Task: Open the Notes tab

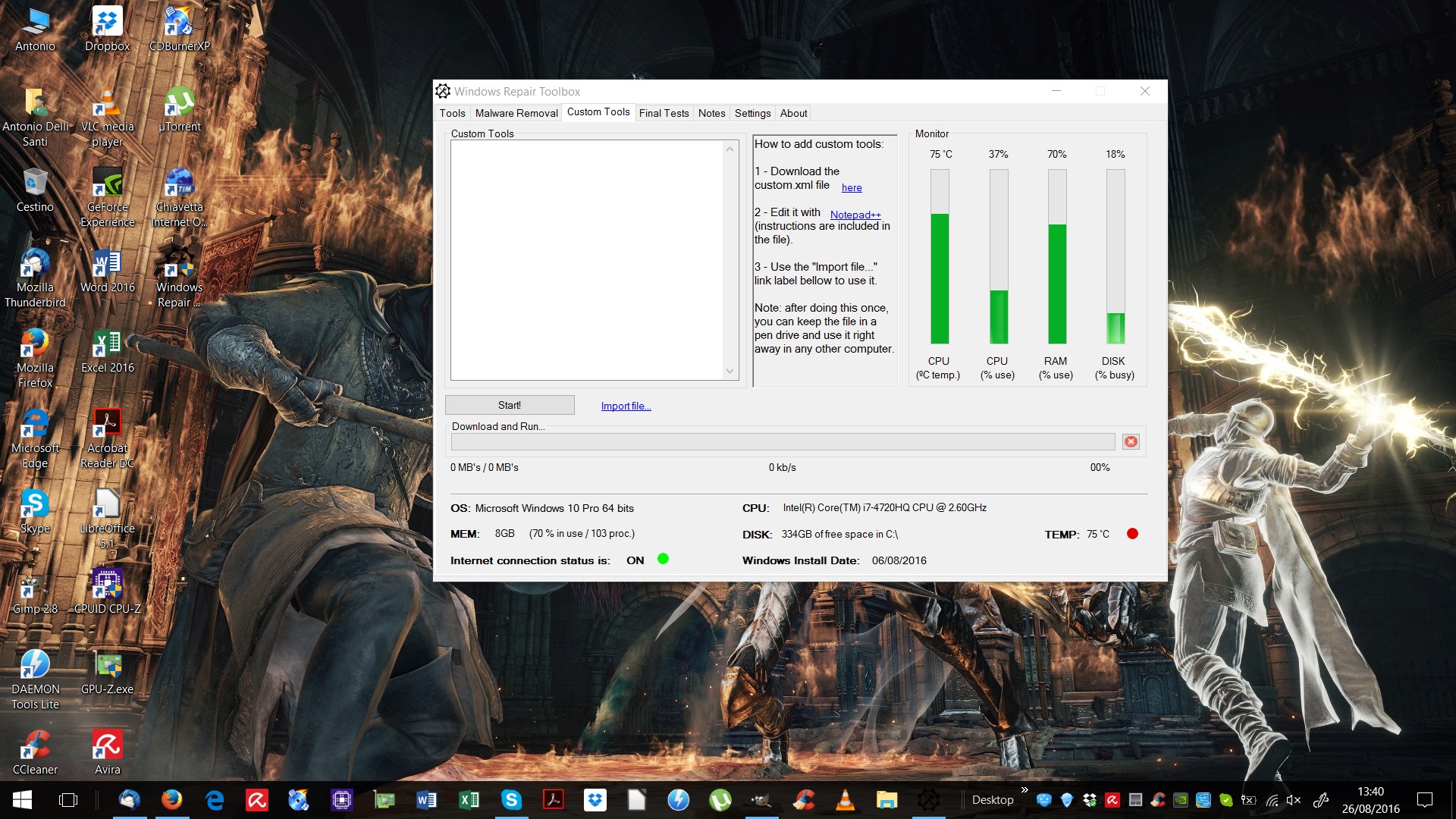Action: pyautogui.click(x=711, y=113)
